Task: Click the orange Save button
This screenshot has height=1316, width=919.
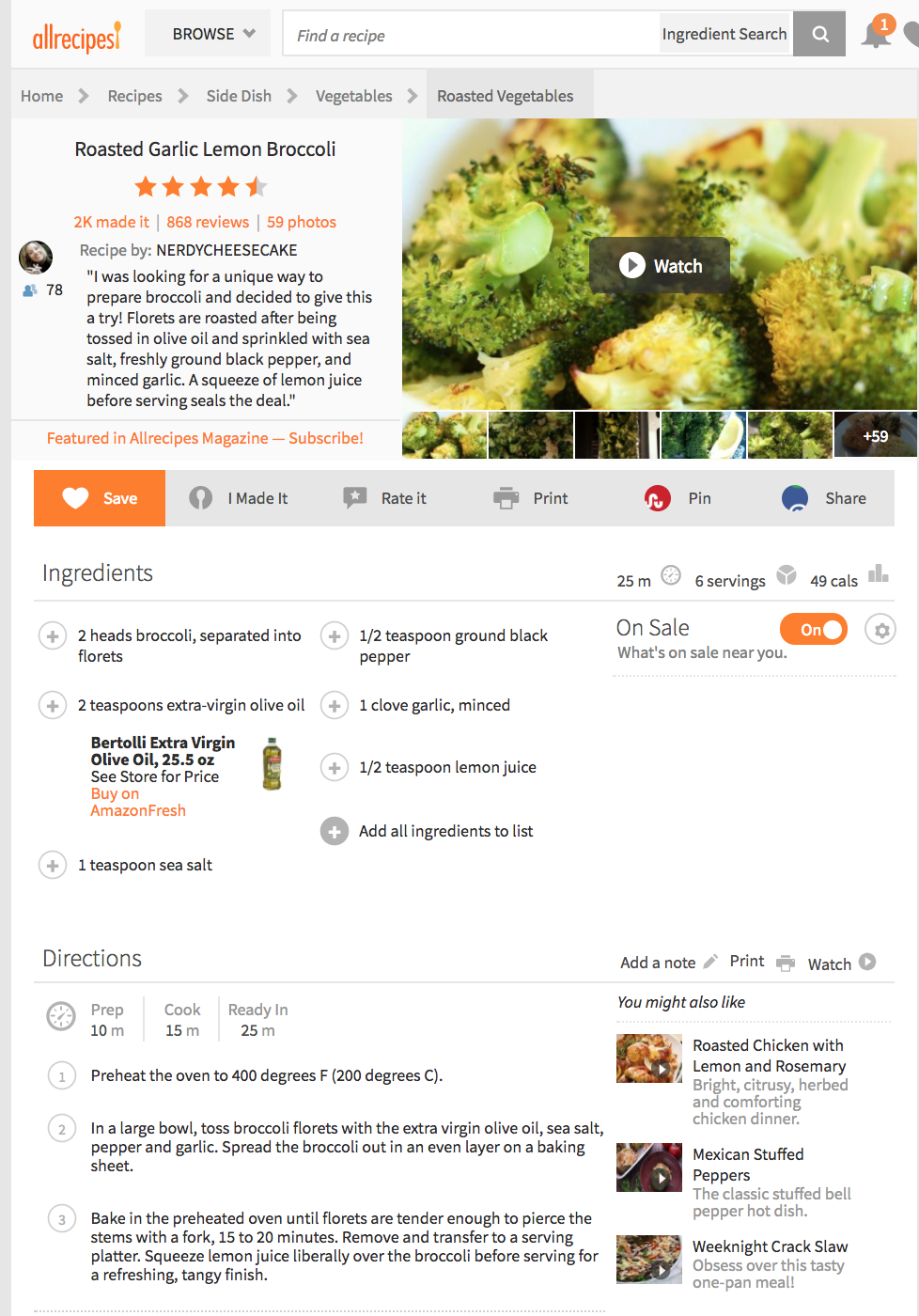Action: (x=100, y=498)
